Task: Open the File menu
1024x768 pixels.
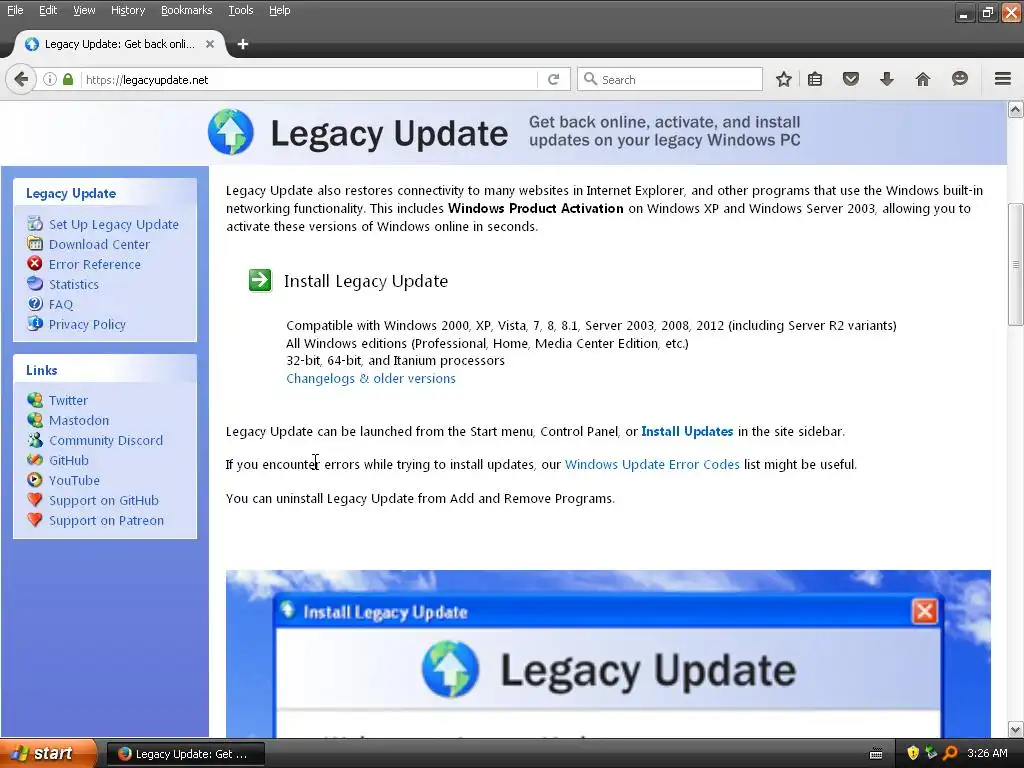Action: 15,10
